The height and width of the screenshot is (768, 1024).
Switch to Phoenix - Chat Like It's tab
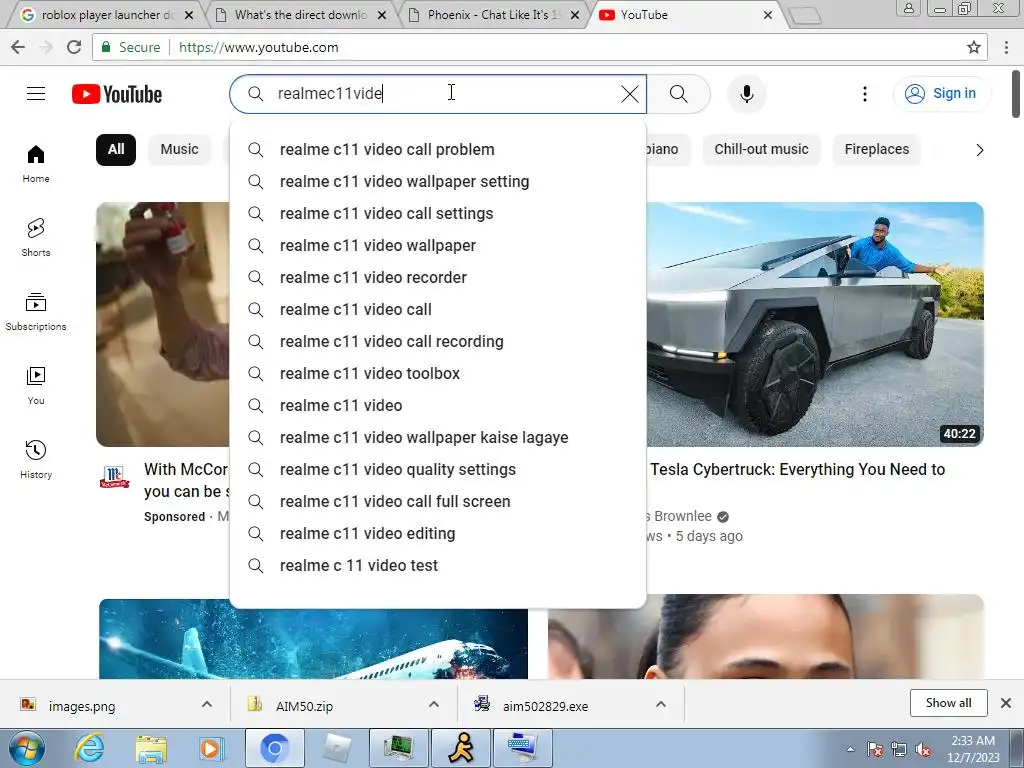(493, 14)
